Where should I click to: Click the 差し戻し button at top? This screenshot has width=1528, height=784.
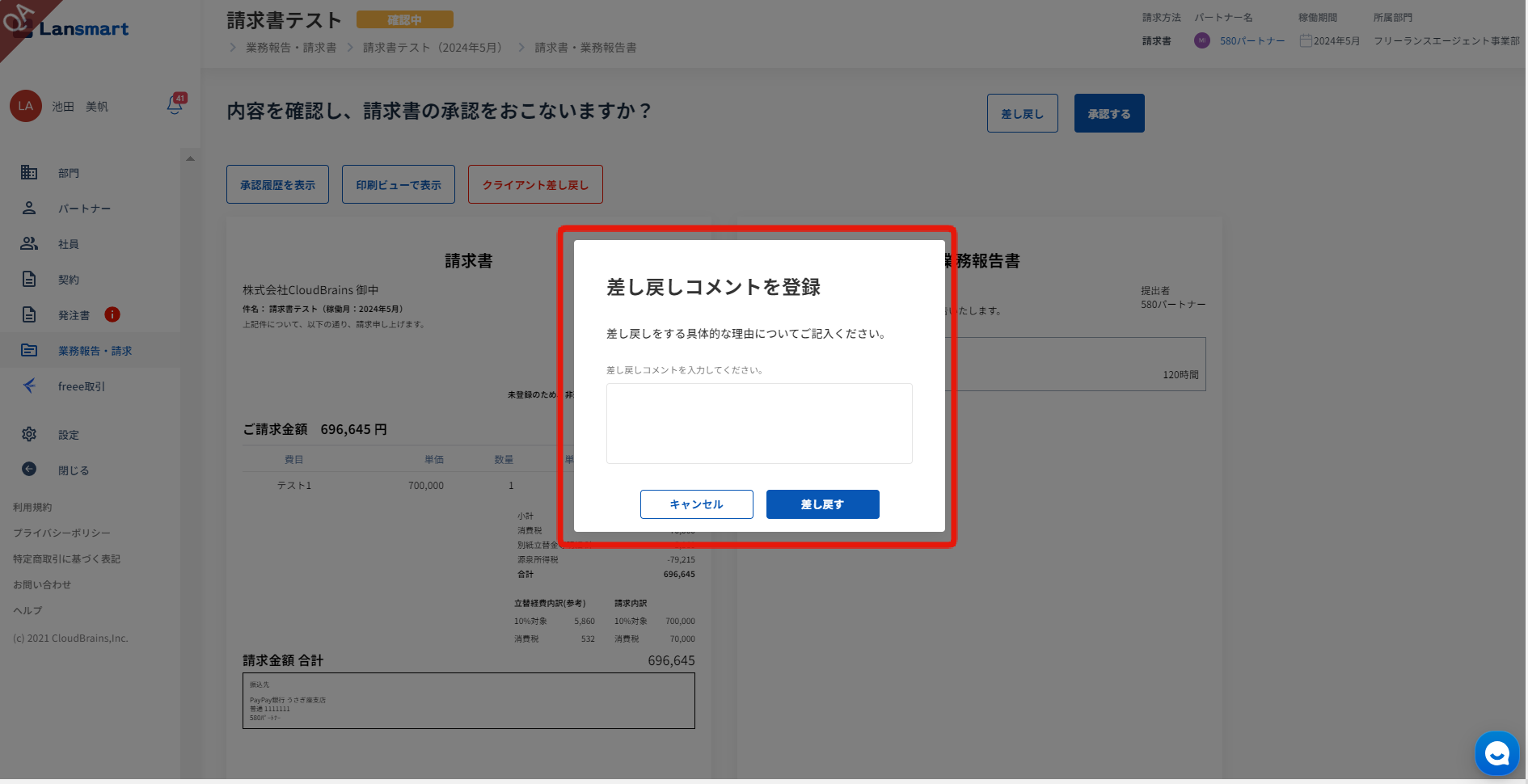[x=1022, y=113]
